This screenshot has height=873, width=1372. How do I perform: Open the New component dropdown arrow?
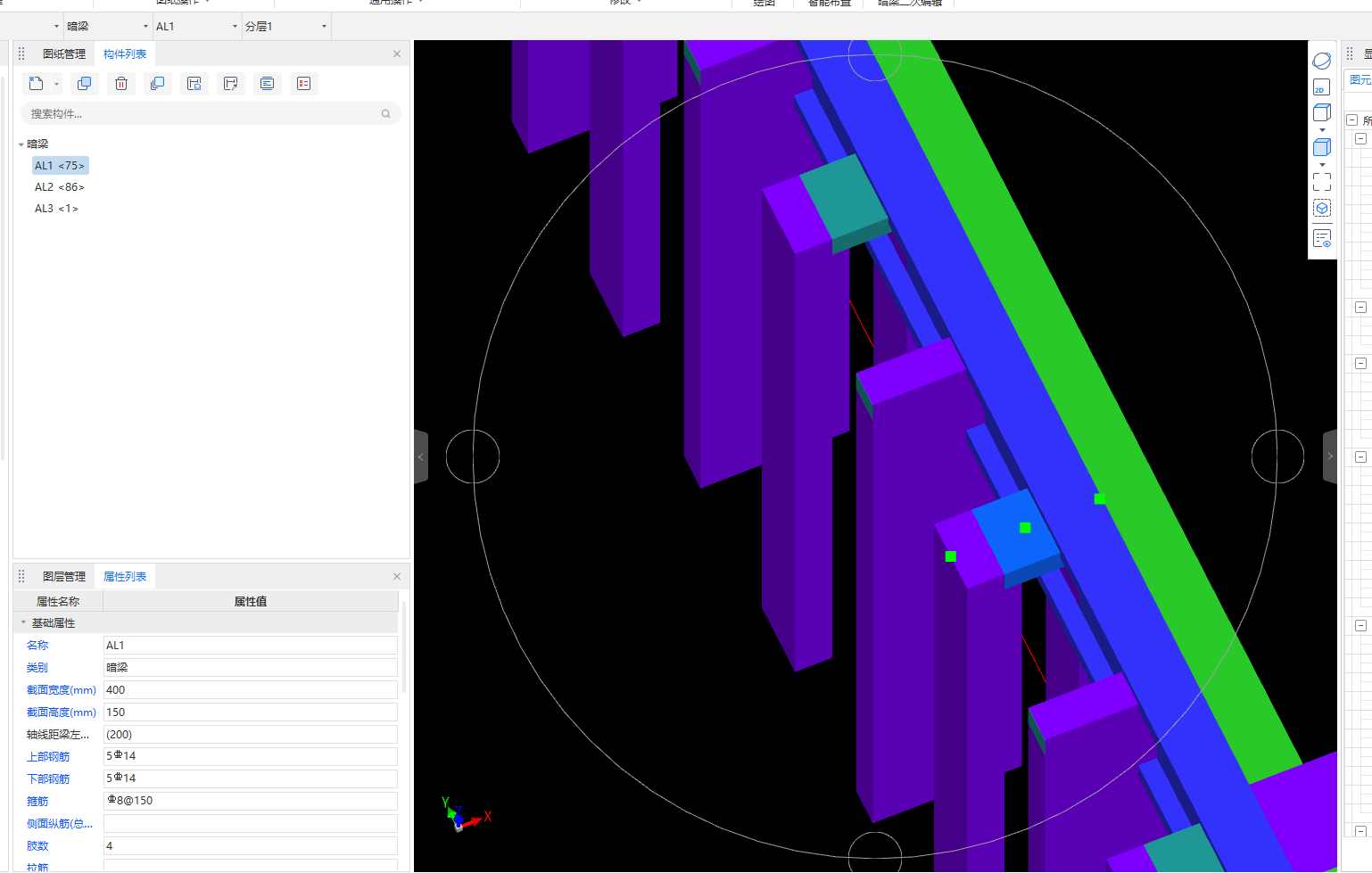click(x=56, y=85)
